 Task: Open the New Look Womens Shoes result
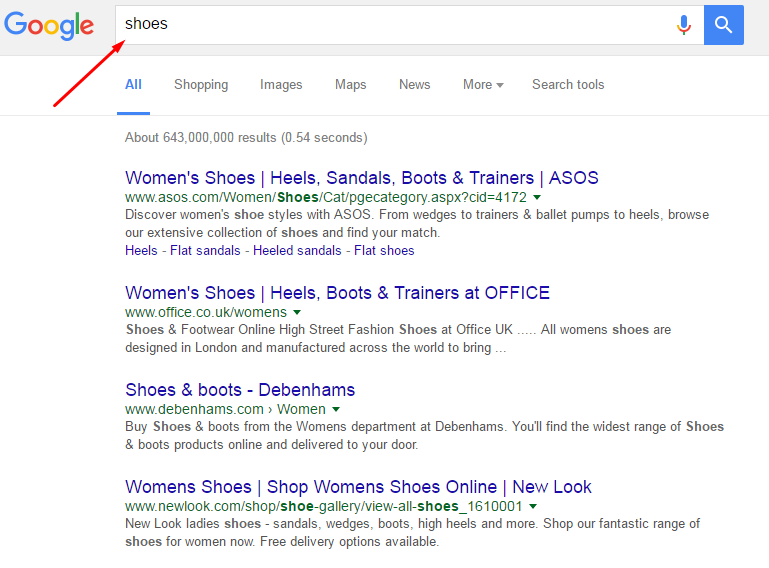click(358, 487)
